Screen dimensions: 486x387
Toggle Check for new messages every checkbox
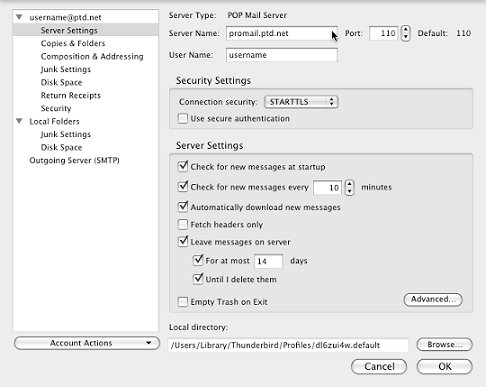coord(183,187)
